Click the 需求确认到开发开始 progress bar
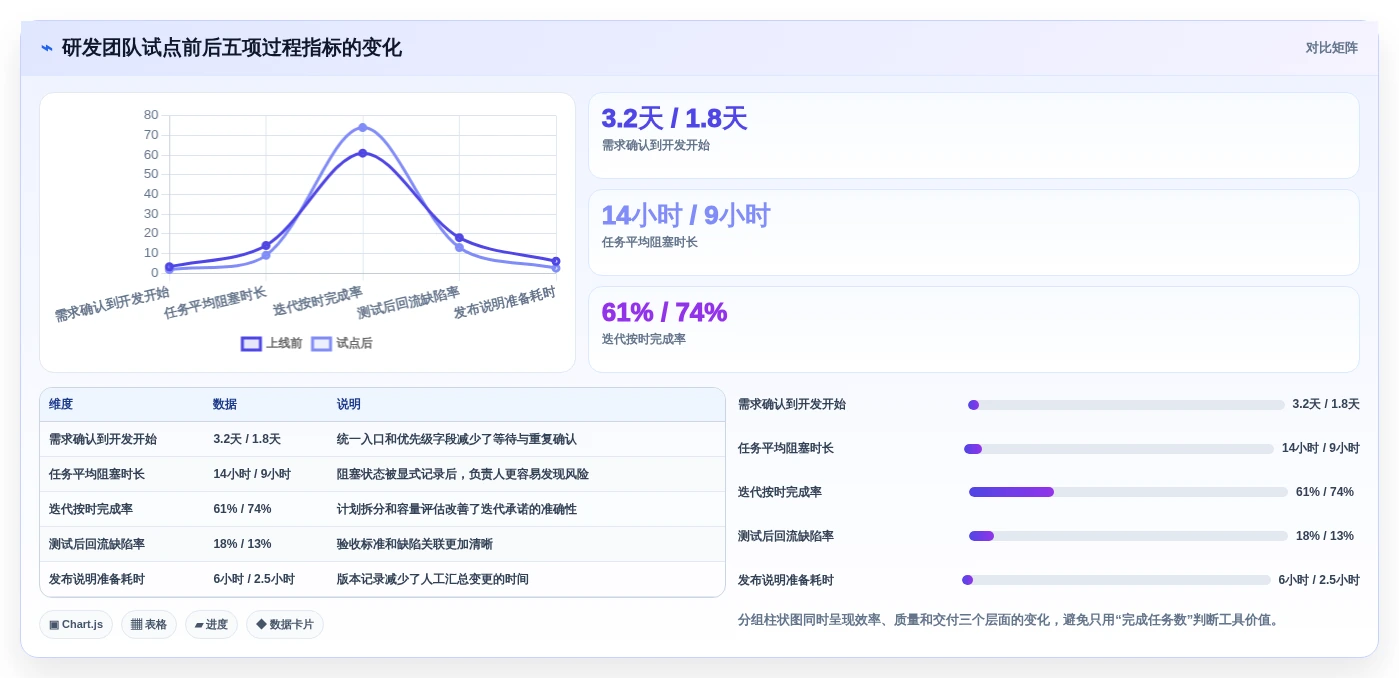The height and width of the screenshot is (678, 1399). (1126, 405)
